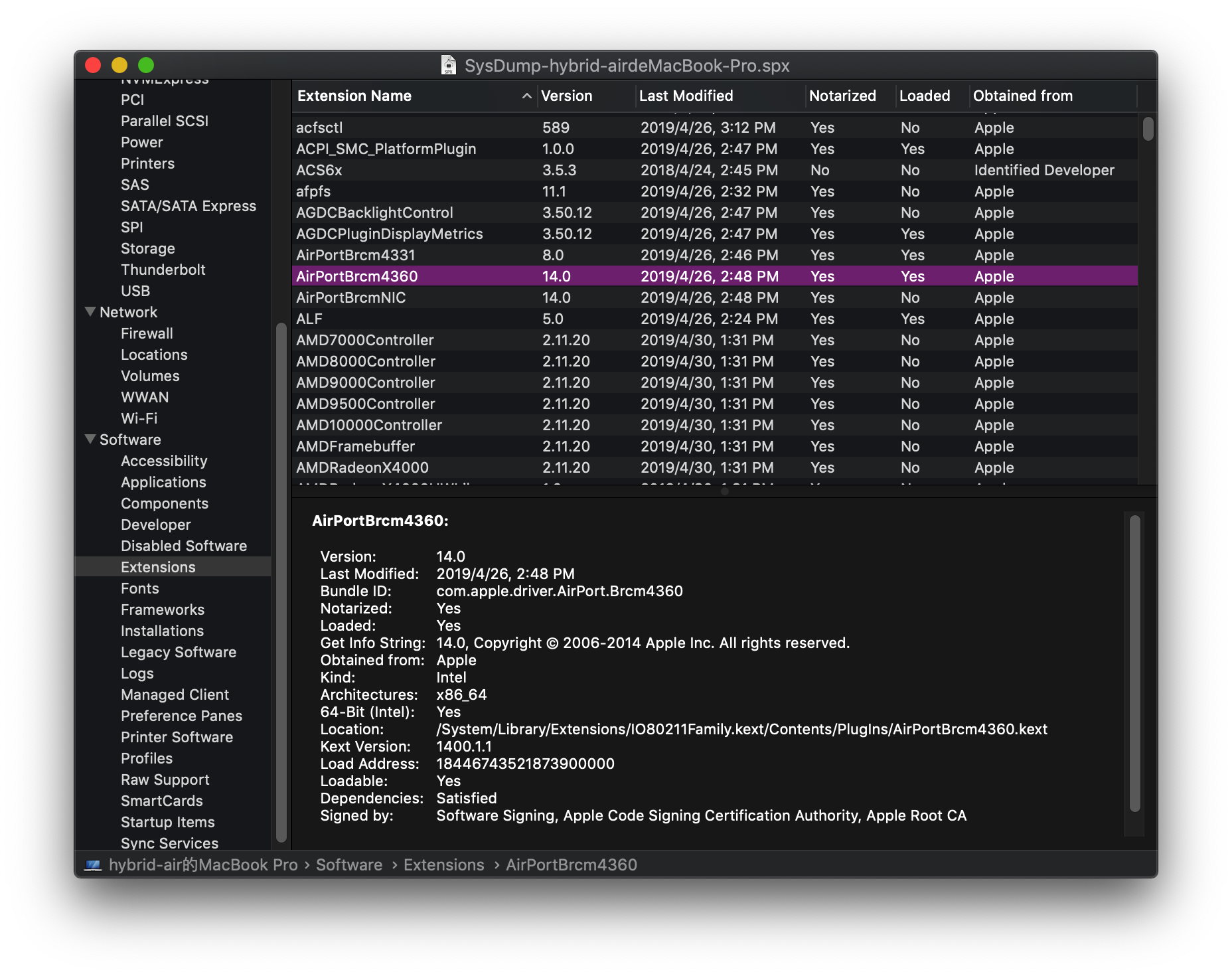Click the green zoom window button
The height and width of the screenshot is (976, 1232).
(146, 65)
